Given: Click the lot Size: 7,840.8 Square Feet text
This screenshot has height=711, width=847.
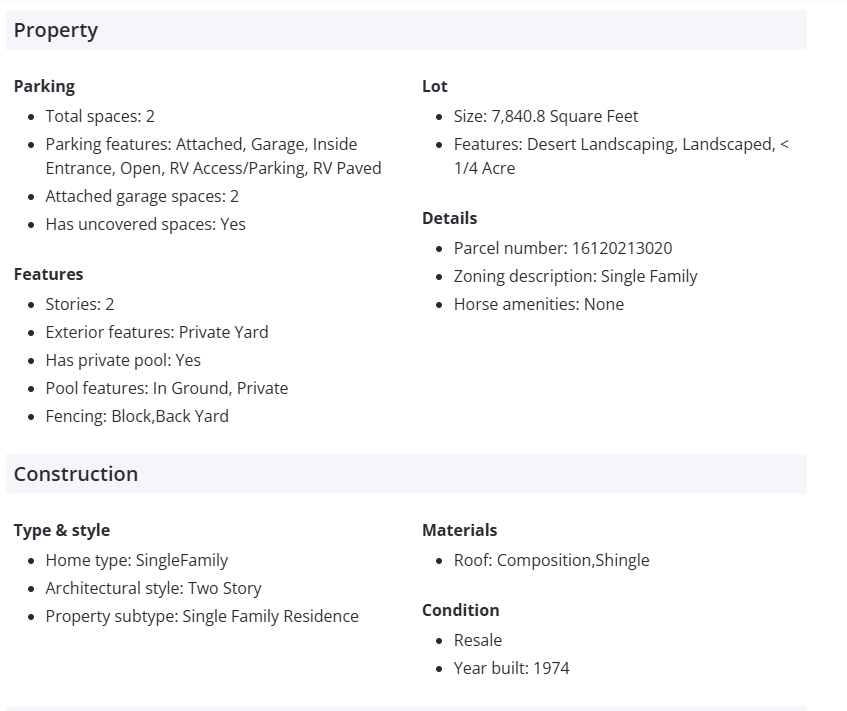Looking at the screenshot, I should point(546,116).
